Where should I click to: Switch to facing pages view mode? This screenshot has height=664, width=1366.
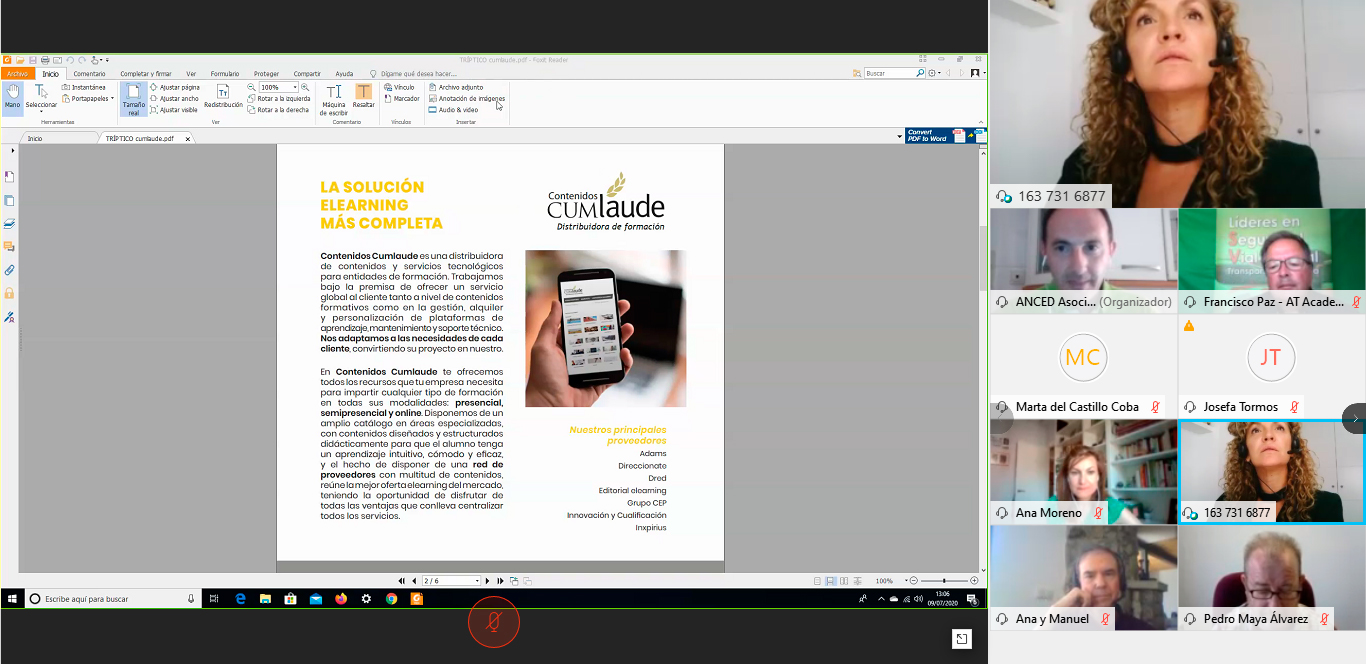point(844,581)
